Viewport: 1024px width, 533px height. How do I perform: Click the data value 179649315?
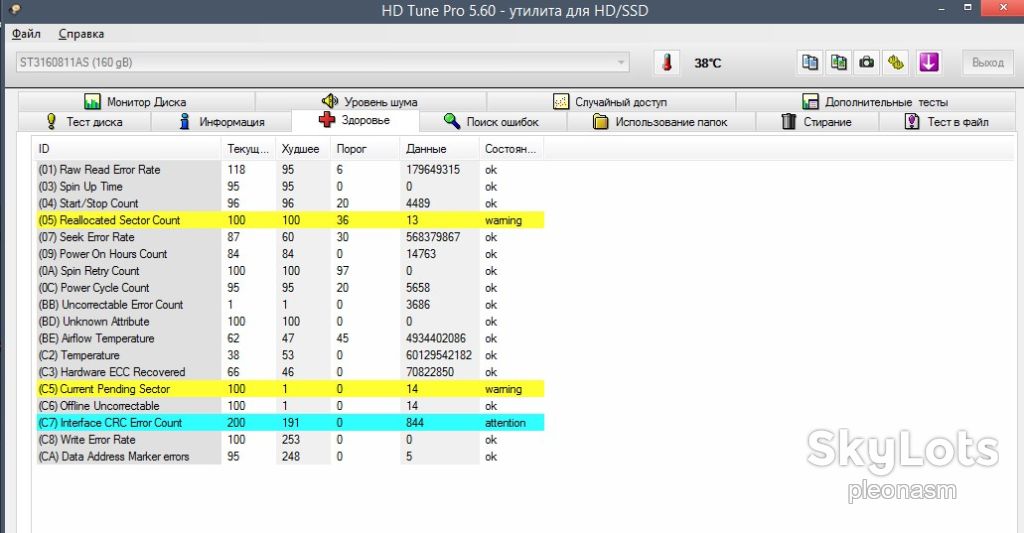click(432, 169)
